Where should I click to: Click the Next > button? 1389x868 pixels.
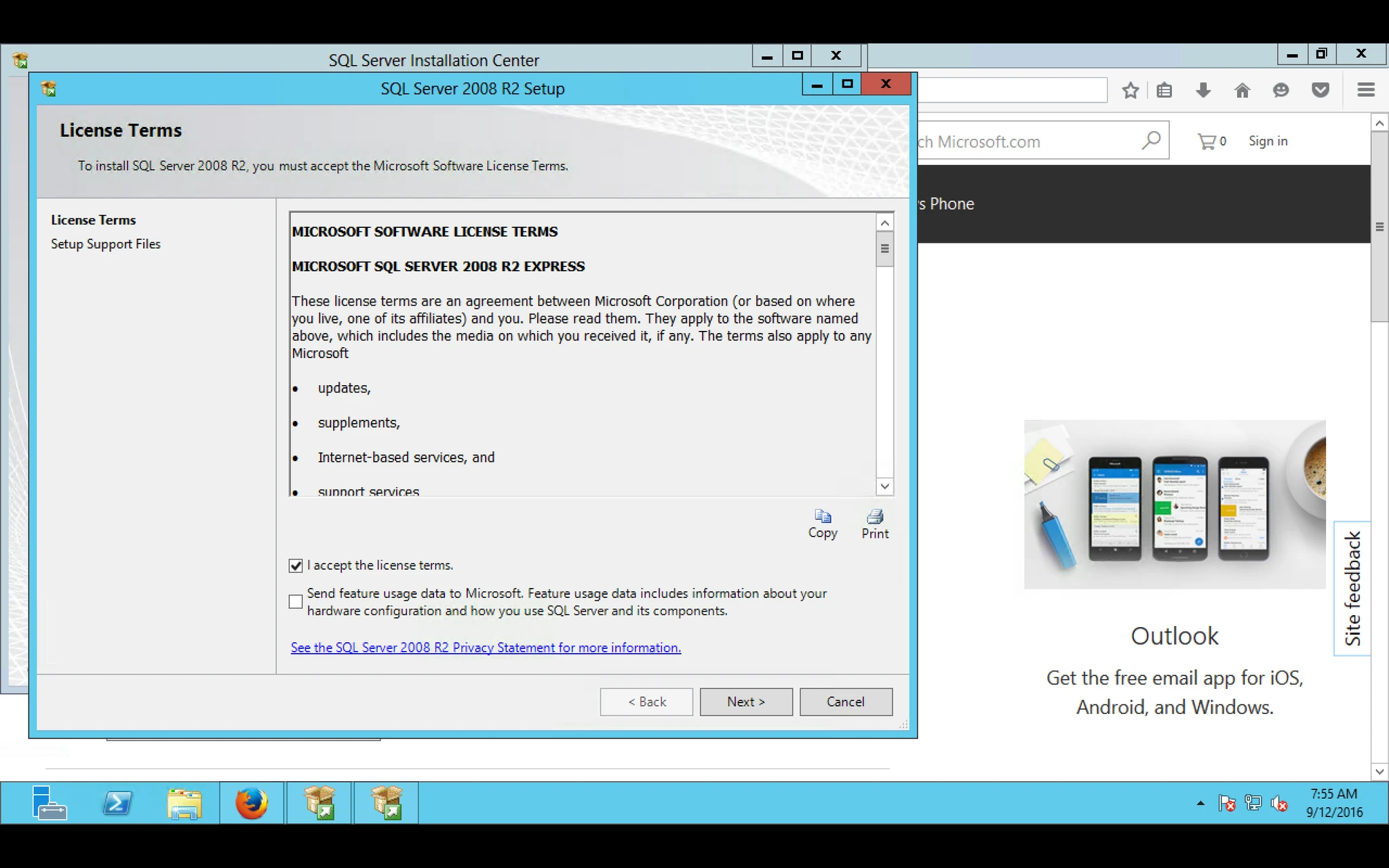point(746,702)
